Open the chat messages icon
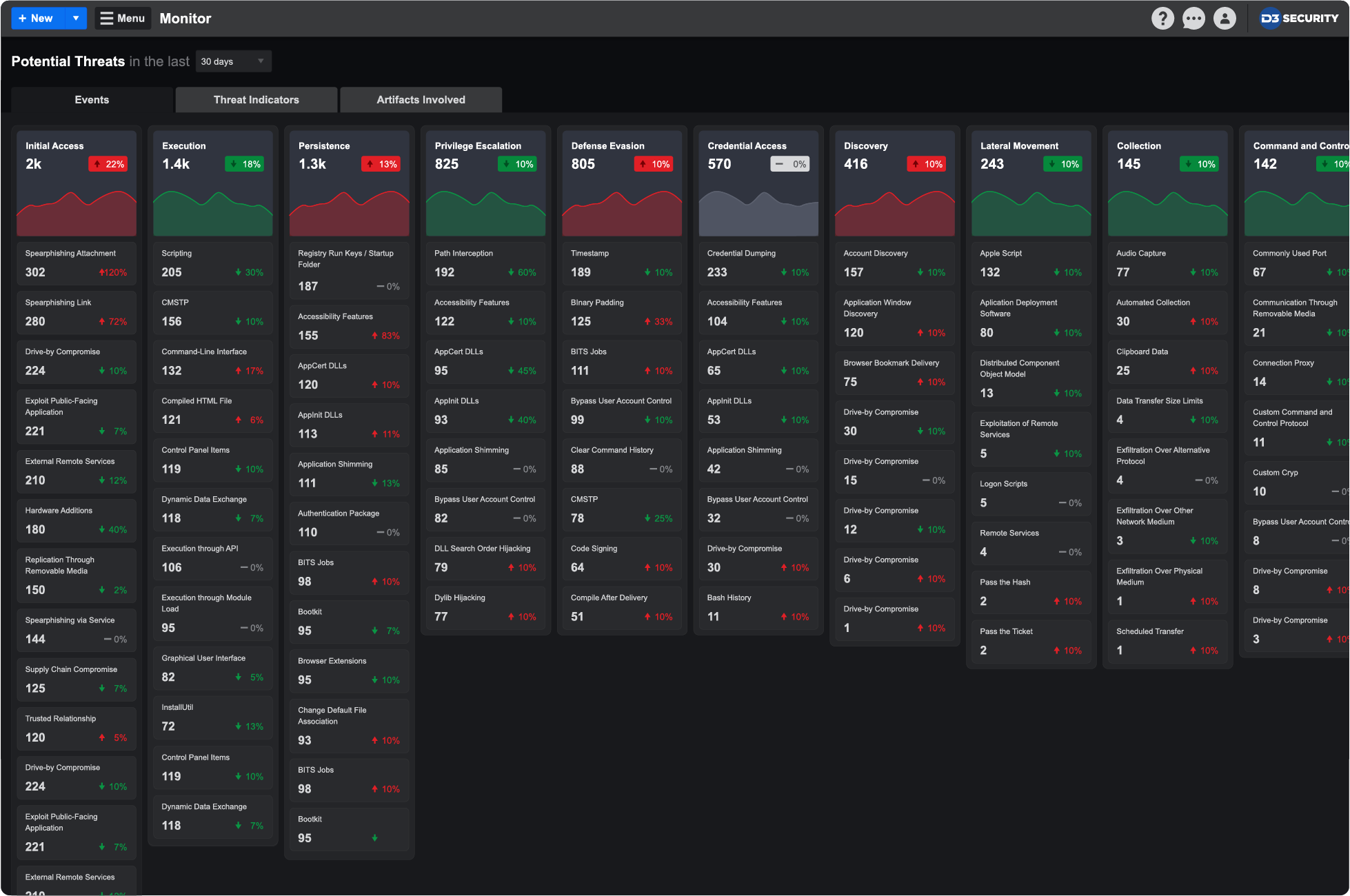The height and width of the screenshot is (896, 1350). [1193, 19]
